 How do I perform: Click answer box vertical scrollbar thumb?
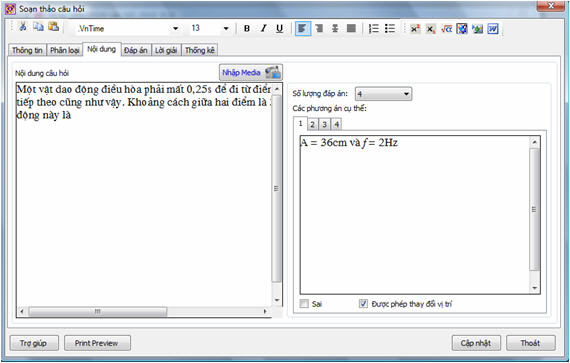534,209
